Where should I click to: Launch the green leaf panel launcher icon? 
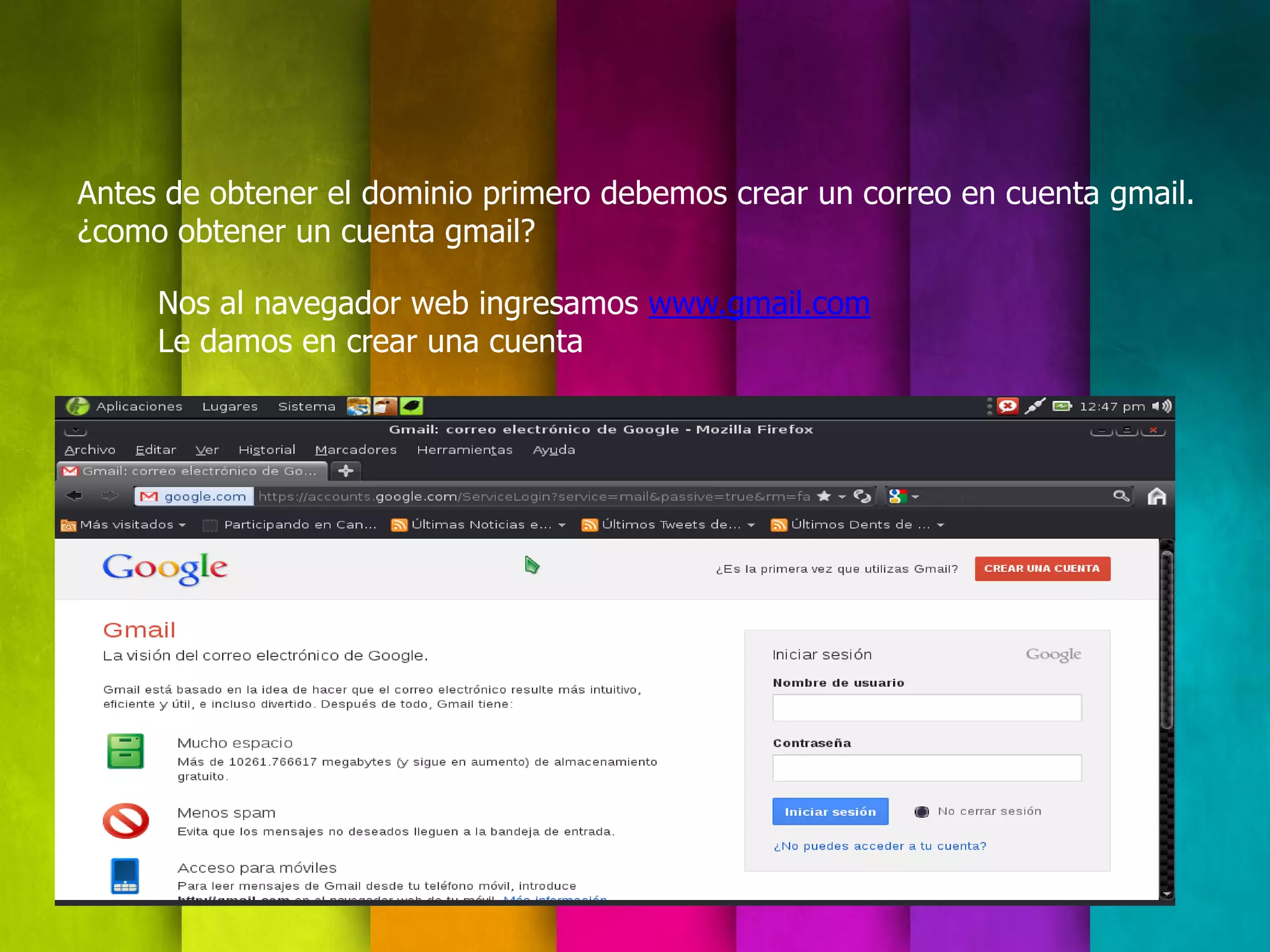(x=411, y=407)
